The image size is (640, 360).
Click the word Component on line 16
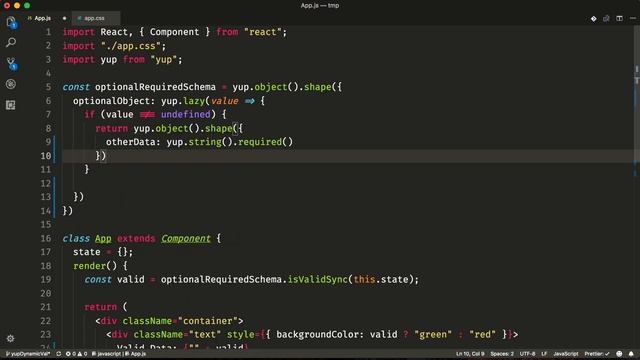click(x=186, y=238)
